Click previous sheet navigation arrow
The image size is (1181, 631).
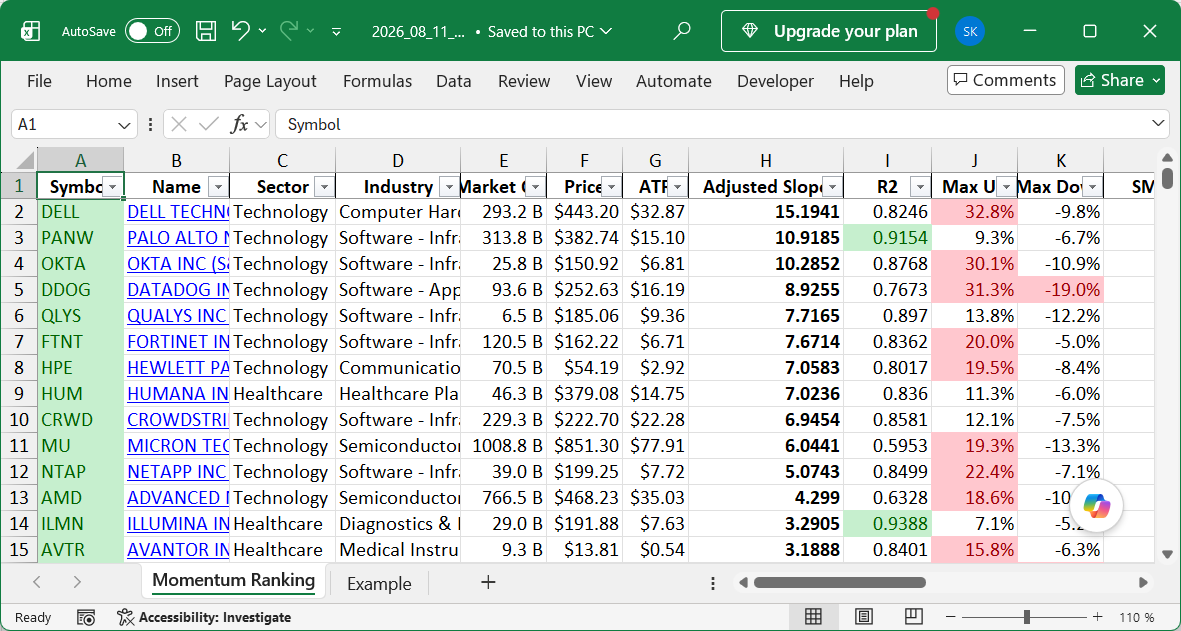36,582
